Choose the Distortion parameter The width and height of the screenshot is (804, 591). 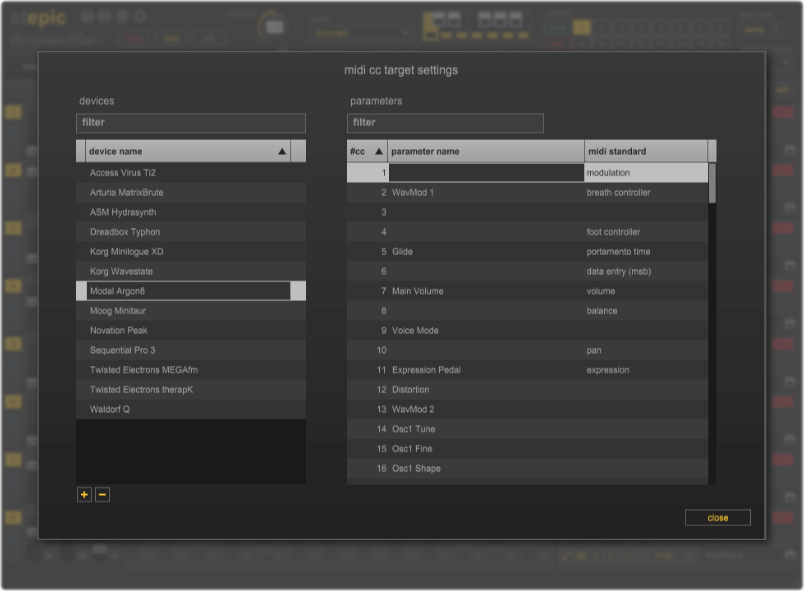pos(411,390)
